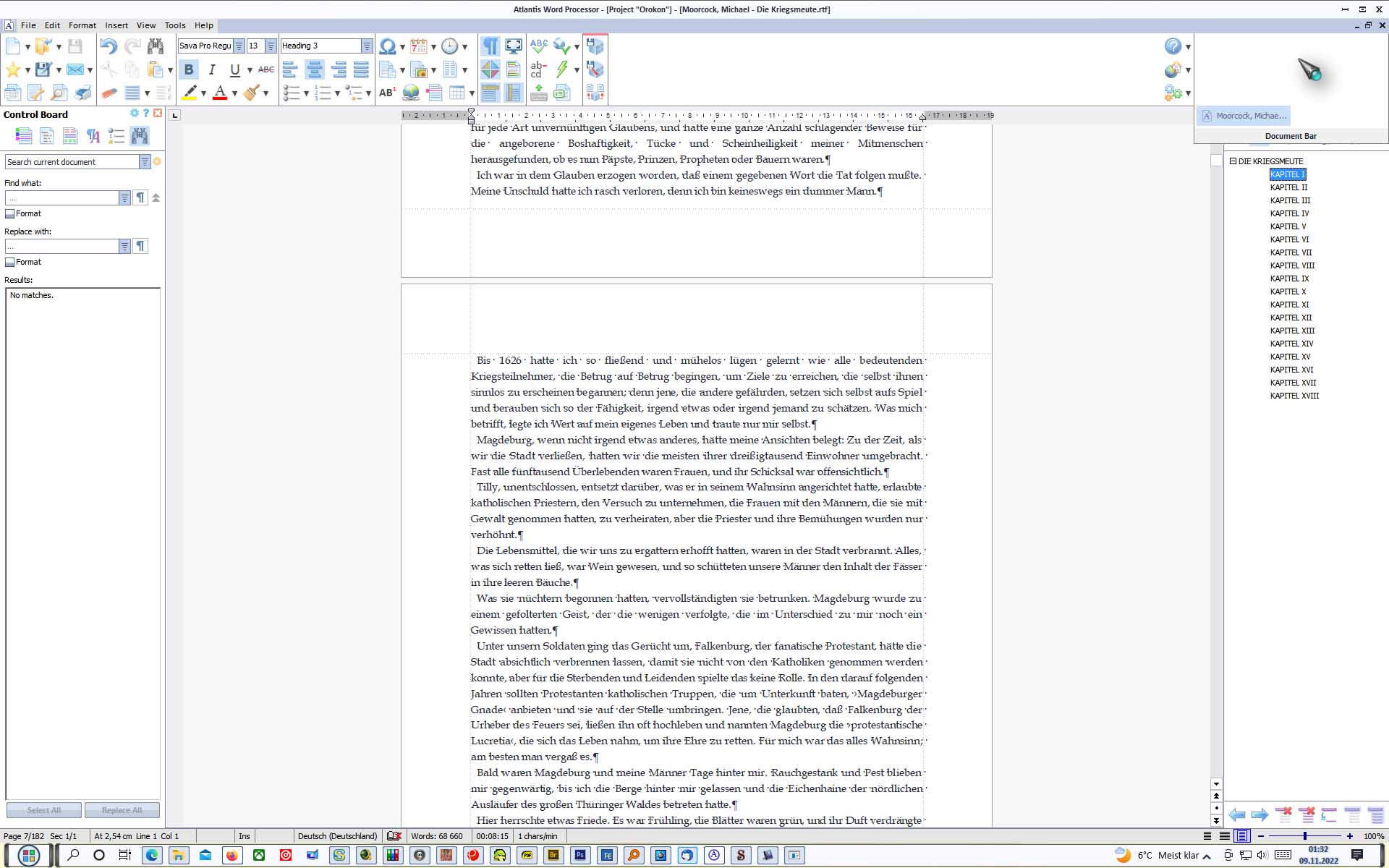Click the format brush paintbrush icon
The height and width of the screenshot is (868, 1389).
tap(252, 93)
